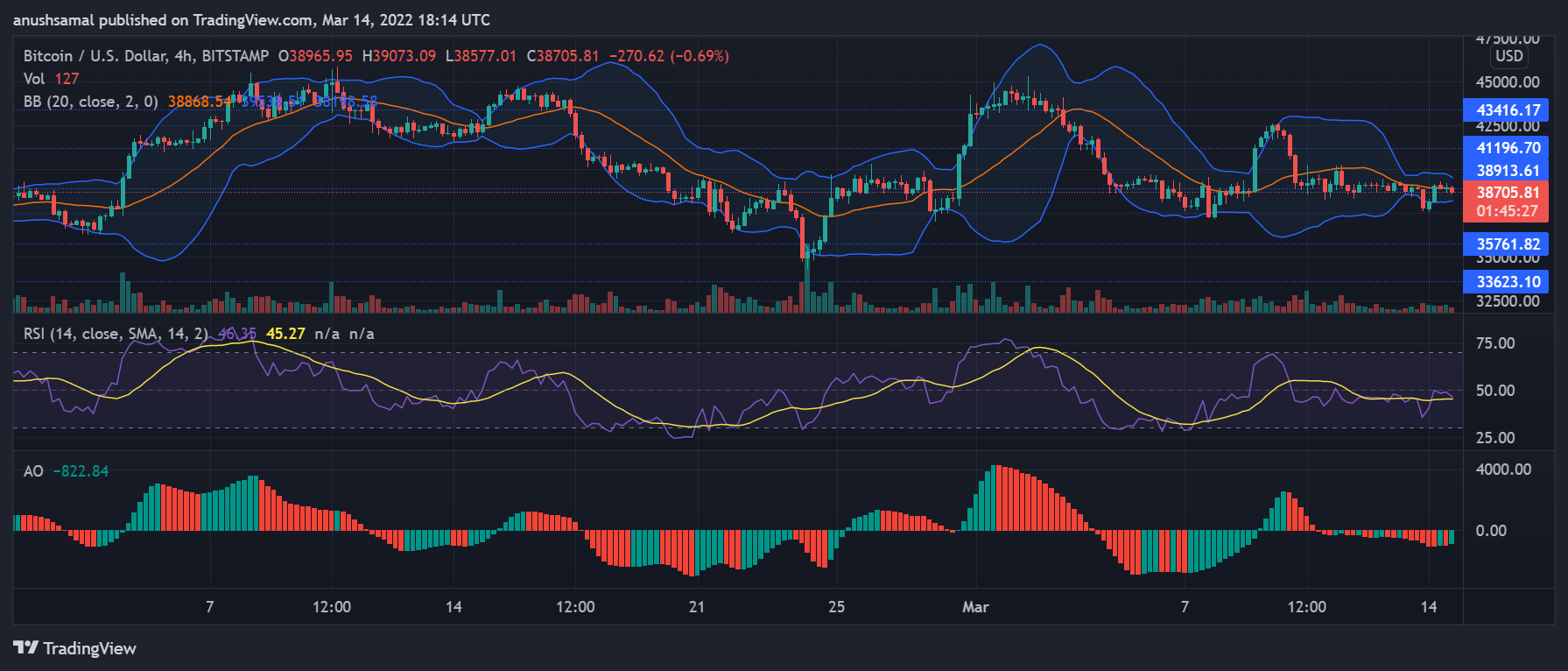
Task: Click the 01:45:27 candle countdown timer
Action: (1508, 211)
